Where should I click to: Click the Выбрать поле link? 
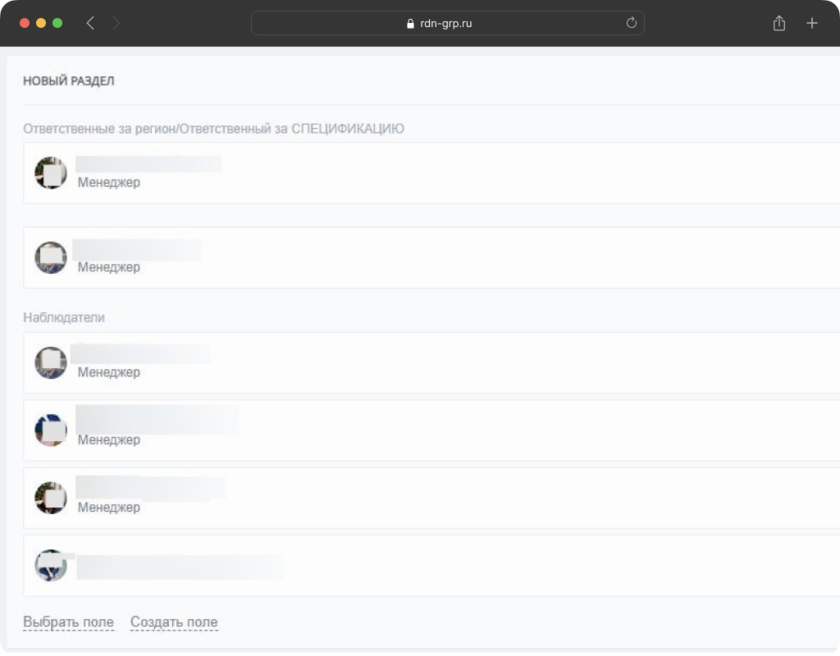point(68,622)
